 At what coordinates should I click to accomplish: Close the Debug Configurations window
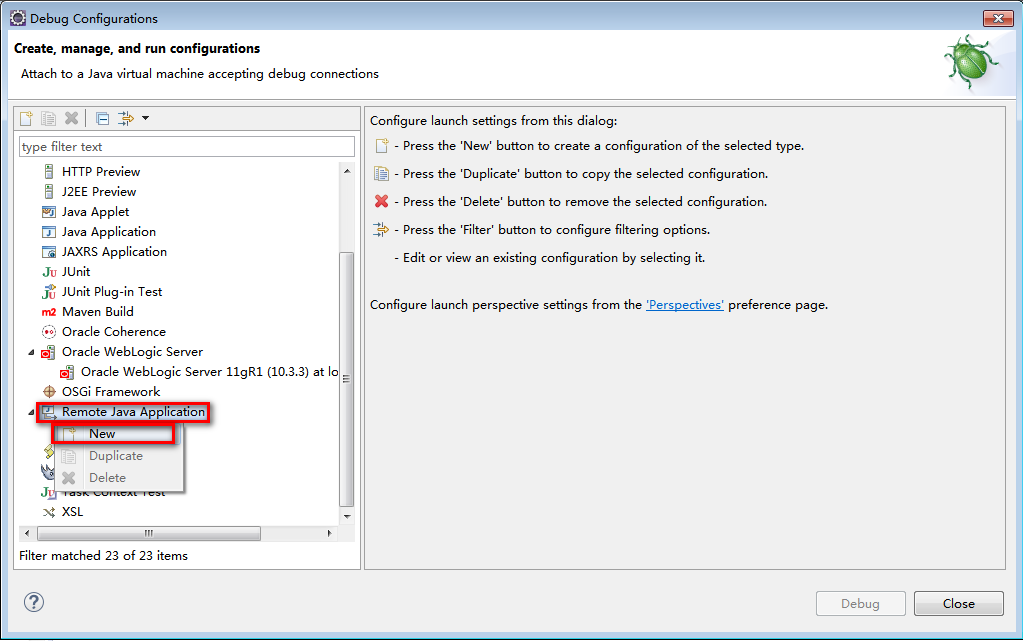tap(998, 18)
